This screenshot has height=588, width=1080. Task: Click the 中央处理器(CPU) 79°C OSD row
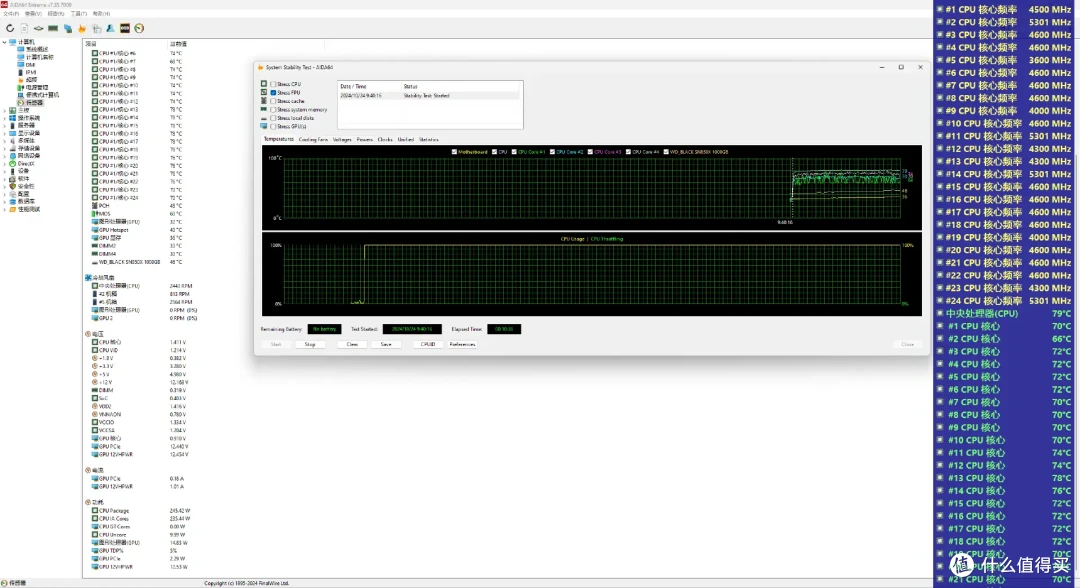tap(1005, 313)
